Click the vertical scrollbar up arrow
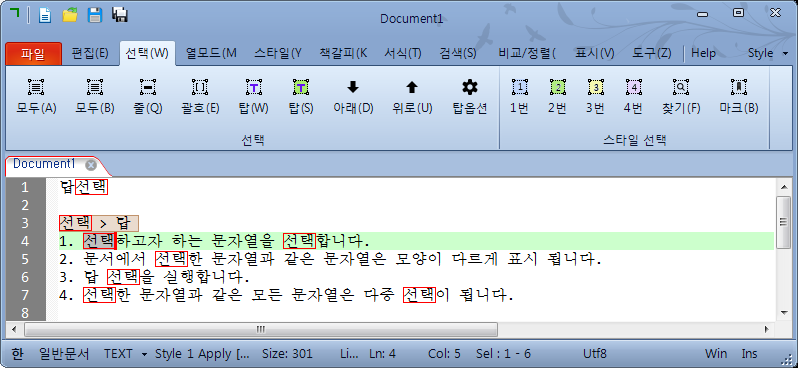This screenshot has width=798, height=368. pyautogui.click(x=783, y=188)
